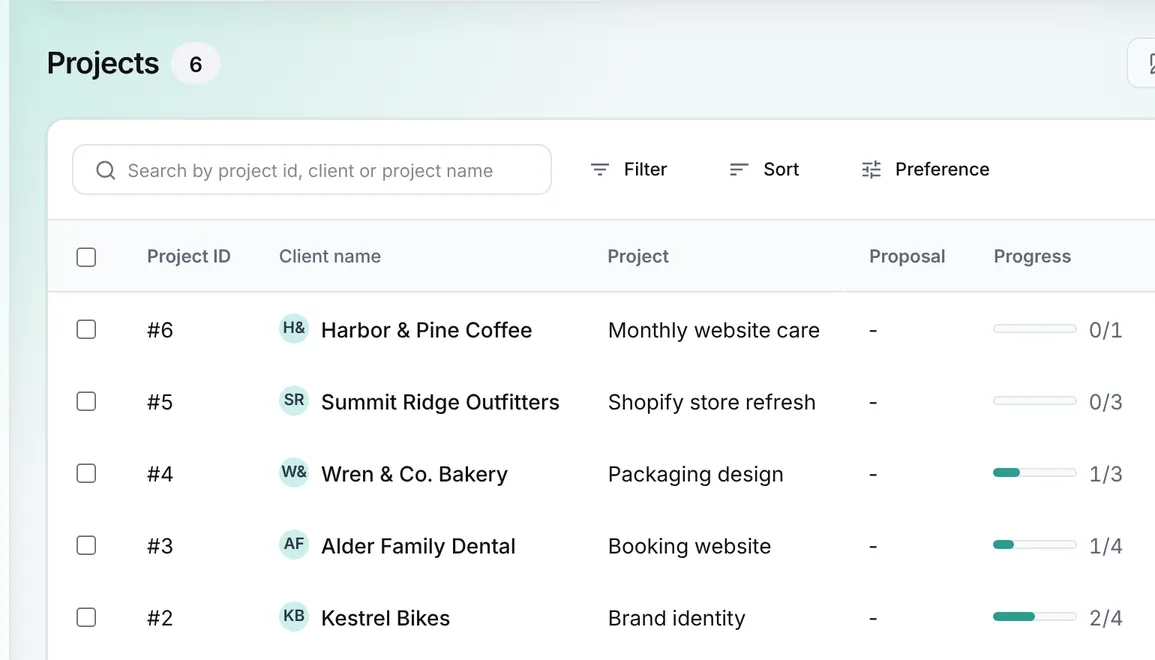Open client Alder Family Dental
The height and width of the screenshot is (660, 1155).
418,546
